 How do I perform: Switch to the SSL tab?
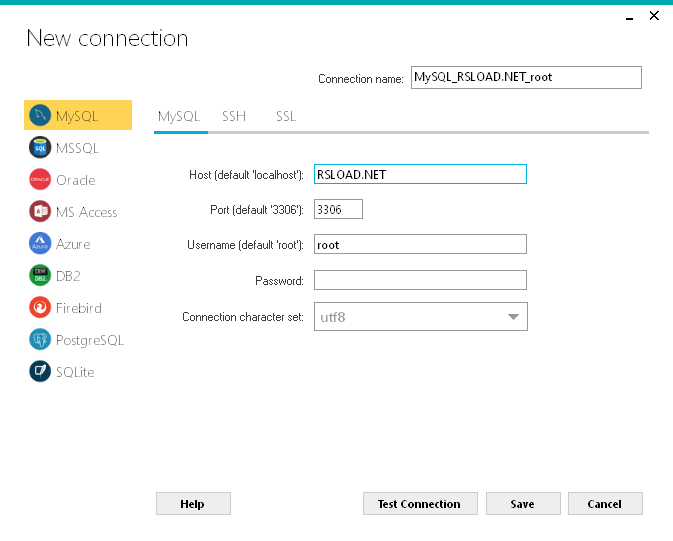click(x=286, y=116)
